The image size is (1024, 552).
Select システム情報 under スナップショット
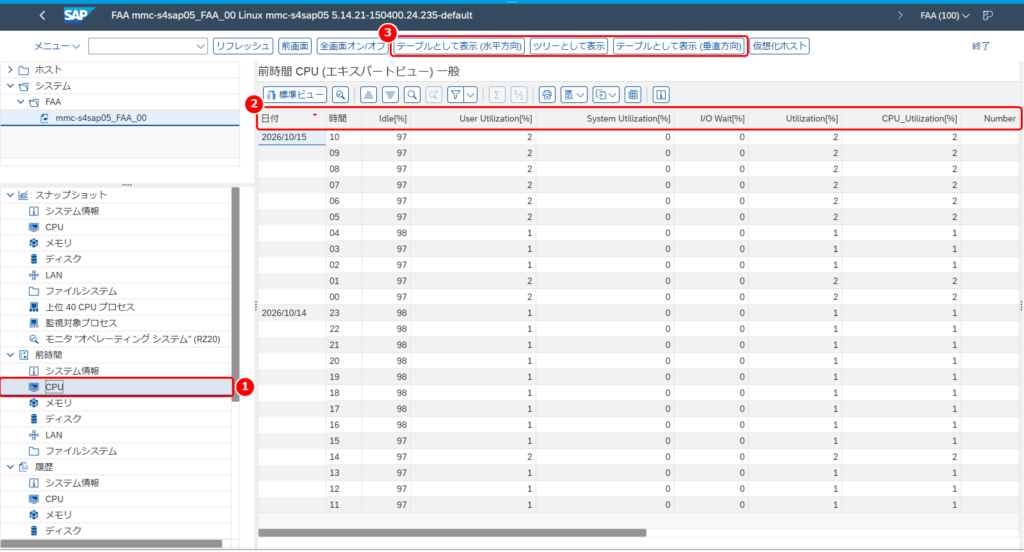[x=72, y=211]
